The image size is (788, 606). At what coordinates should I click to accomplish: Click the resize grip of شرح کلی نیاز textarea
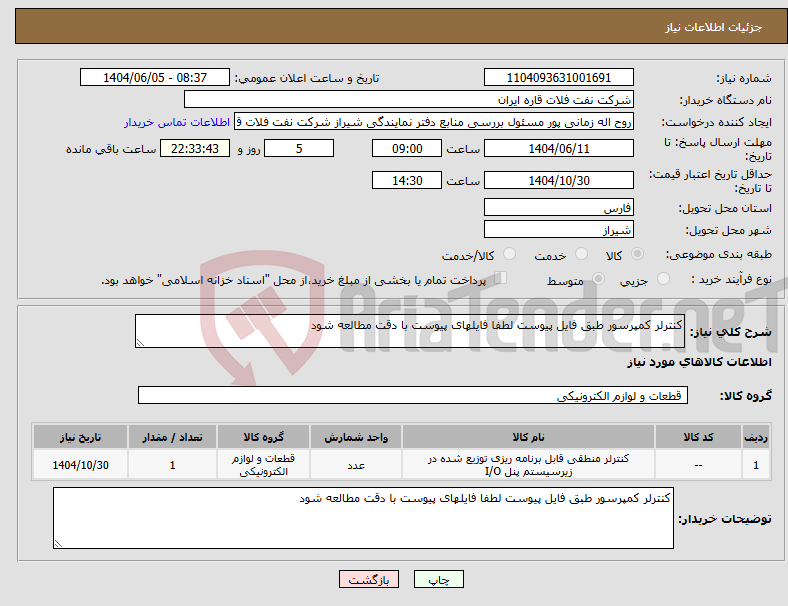(x=140, y=343)
